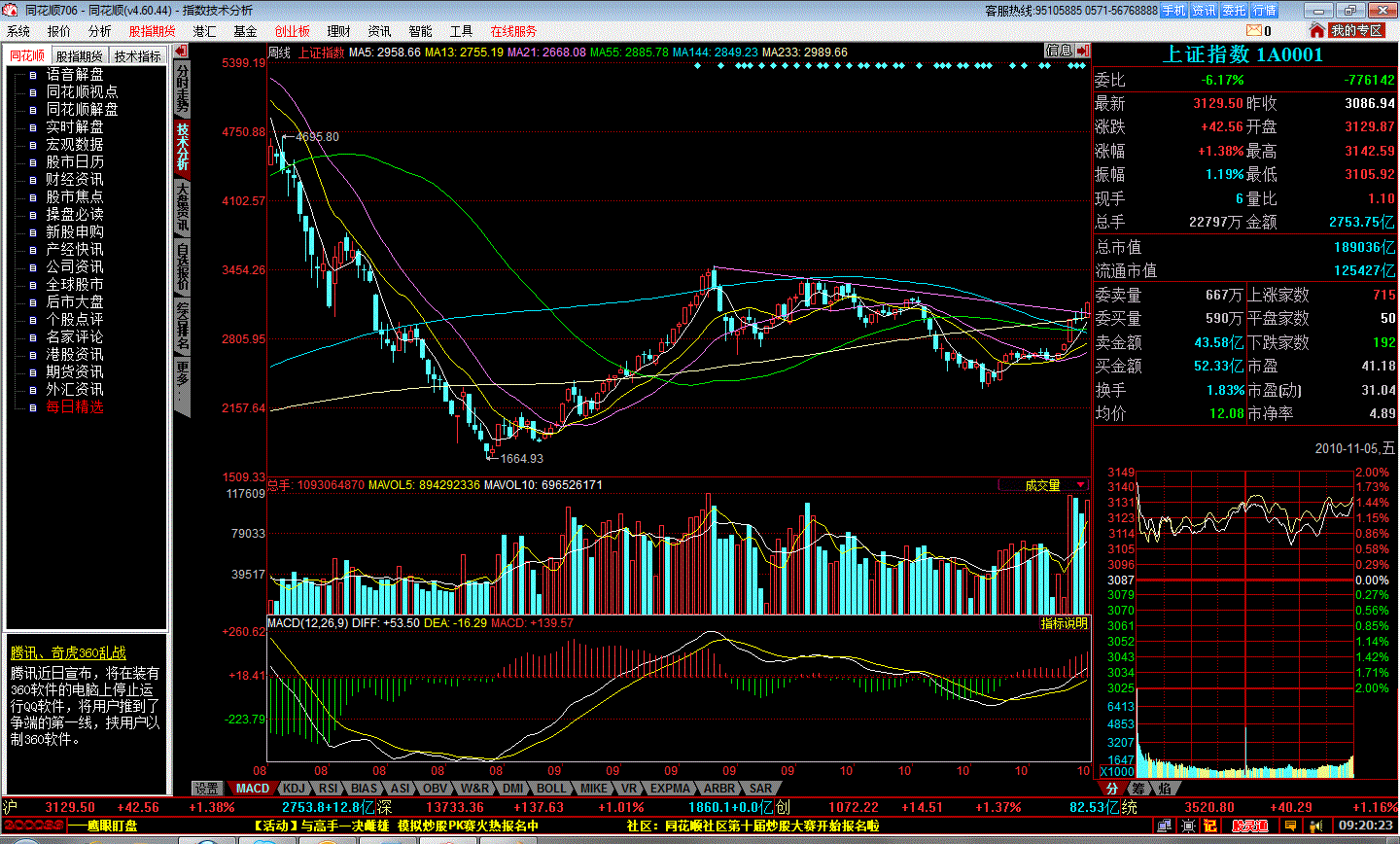Open 股市日历 in the tree
The height and width of the screenshot is (844, 1400).
tap(75, 161)
